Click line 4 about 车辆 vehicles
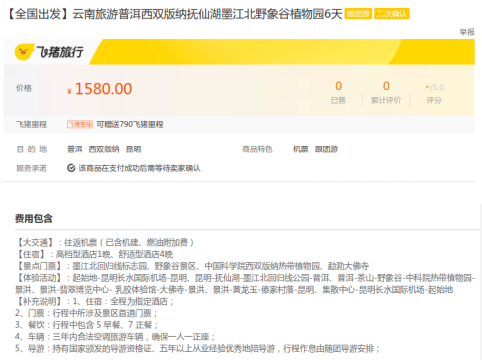The width and height of the screenshot is (482, 360). 115,337
